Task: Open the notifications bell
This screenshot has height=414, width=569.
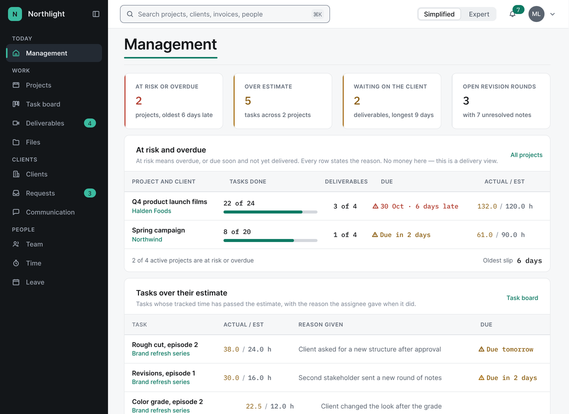Action: pos(512,14)
